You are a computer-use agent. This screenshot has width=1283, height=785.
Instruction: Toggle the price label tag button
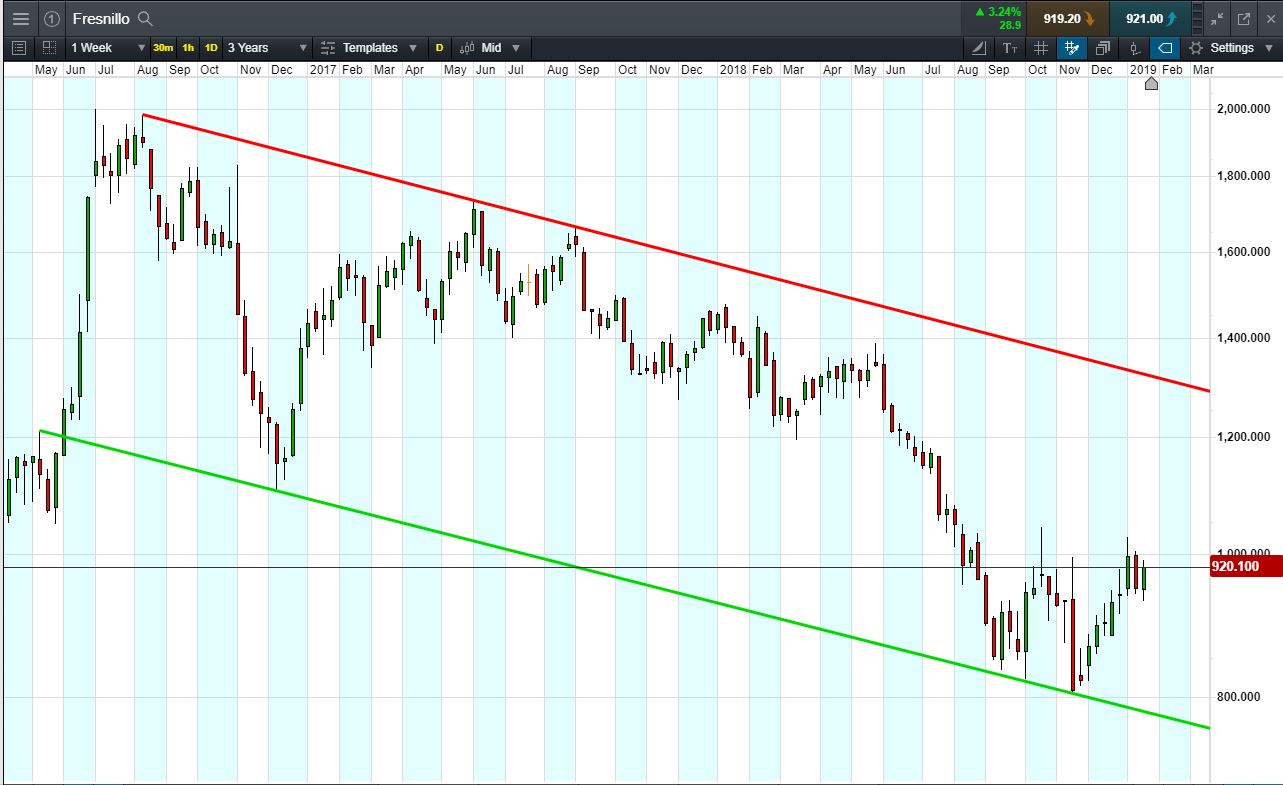pos(1165,48)
